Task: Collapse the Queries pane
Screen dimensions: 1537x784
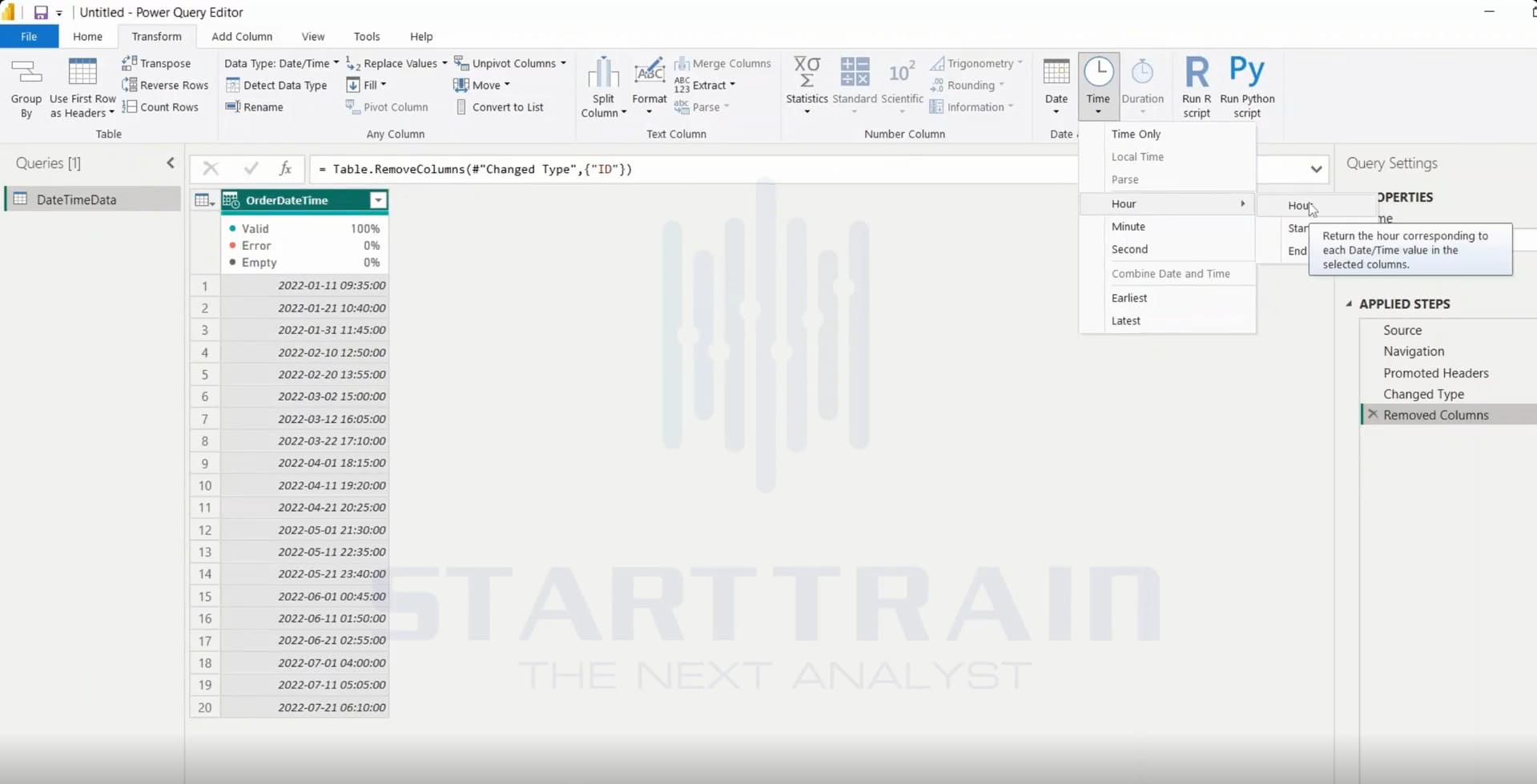Action: (x=170, y=163)
